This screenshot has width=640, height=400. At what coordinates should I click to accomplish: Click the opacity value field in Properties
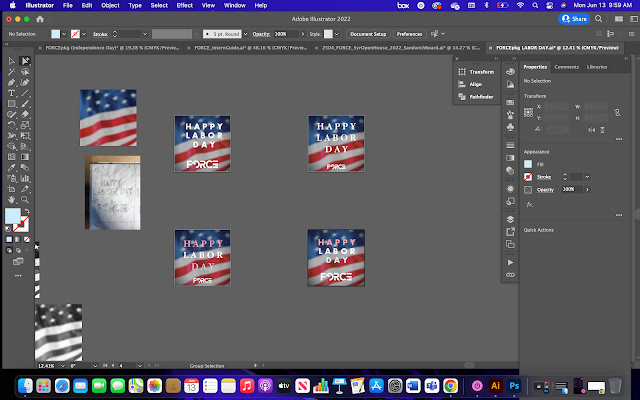tap(571, 189)
